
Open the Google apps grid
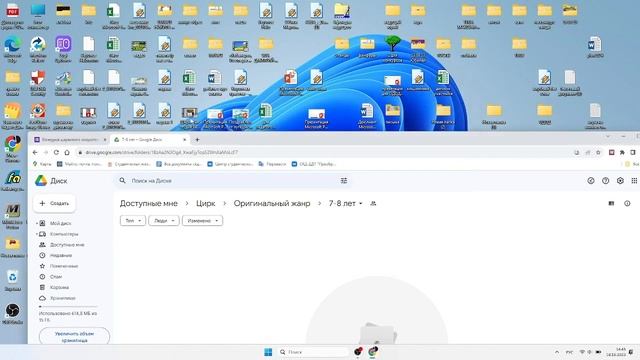pyautogui.click(x=634, y=180)
